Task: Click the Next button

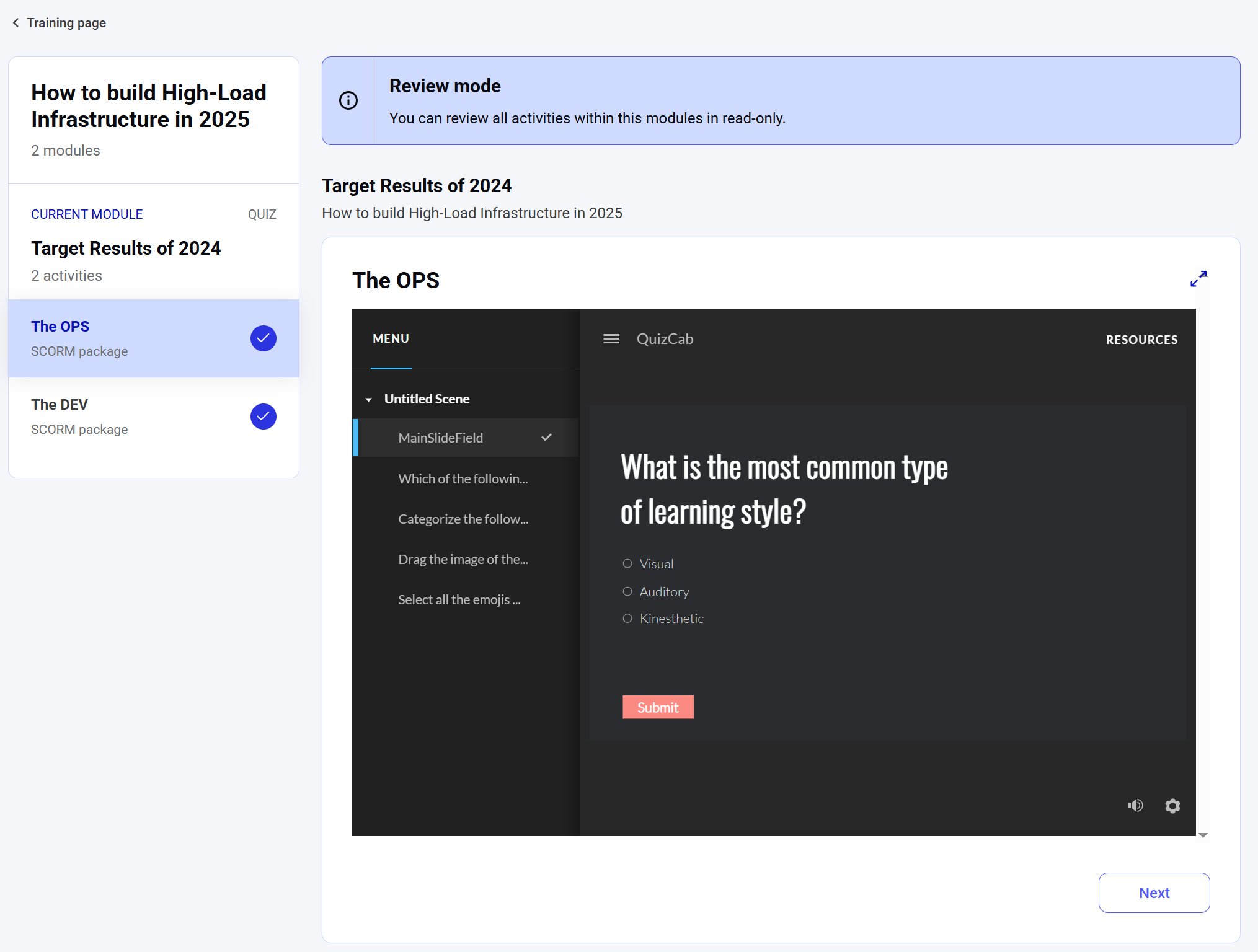Action: (1154, 892)
